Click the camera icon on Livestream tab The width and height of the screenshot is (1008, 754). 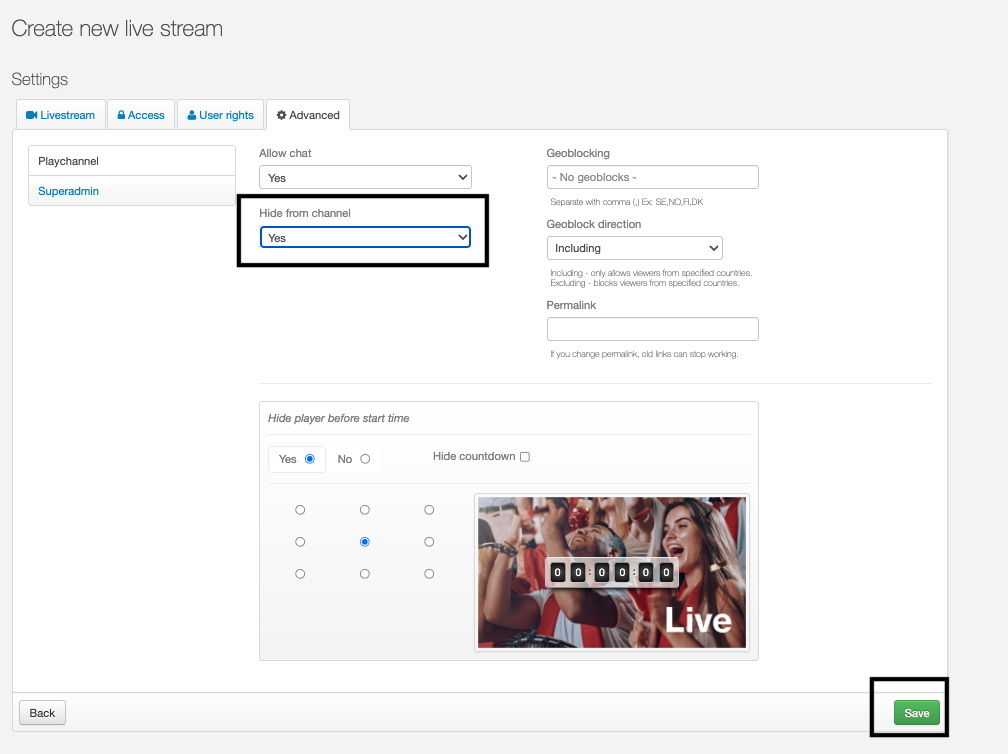[31, 115]
